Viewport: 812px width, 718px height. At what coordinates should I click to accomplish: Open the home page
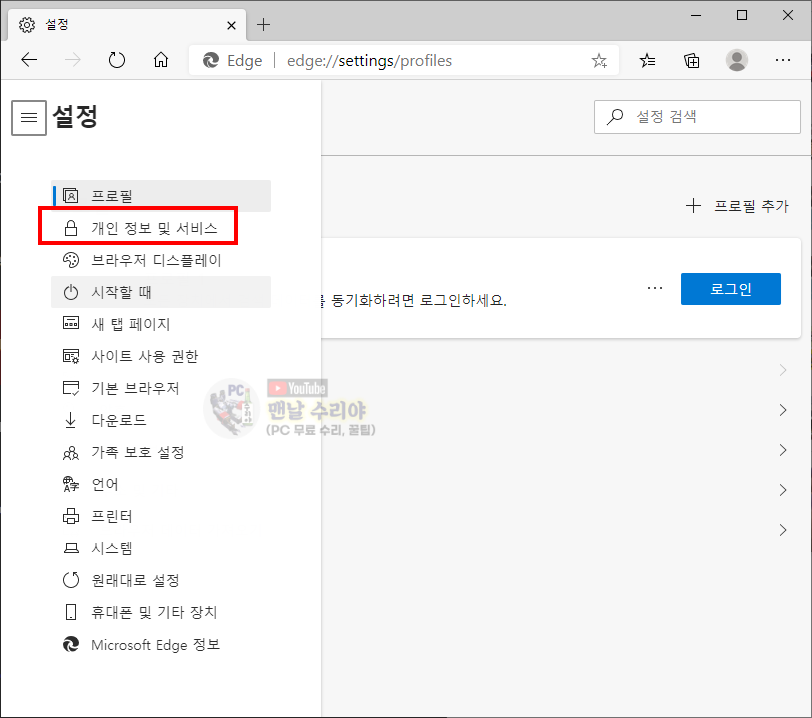[x=161, y=60]
